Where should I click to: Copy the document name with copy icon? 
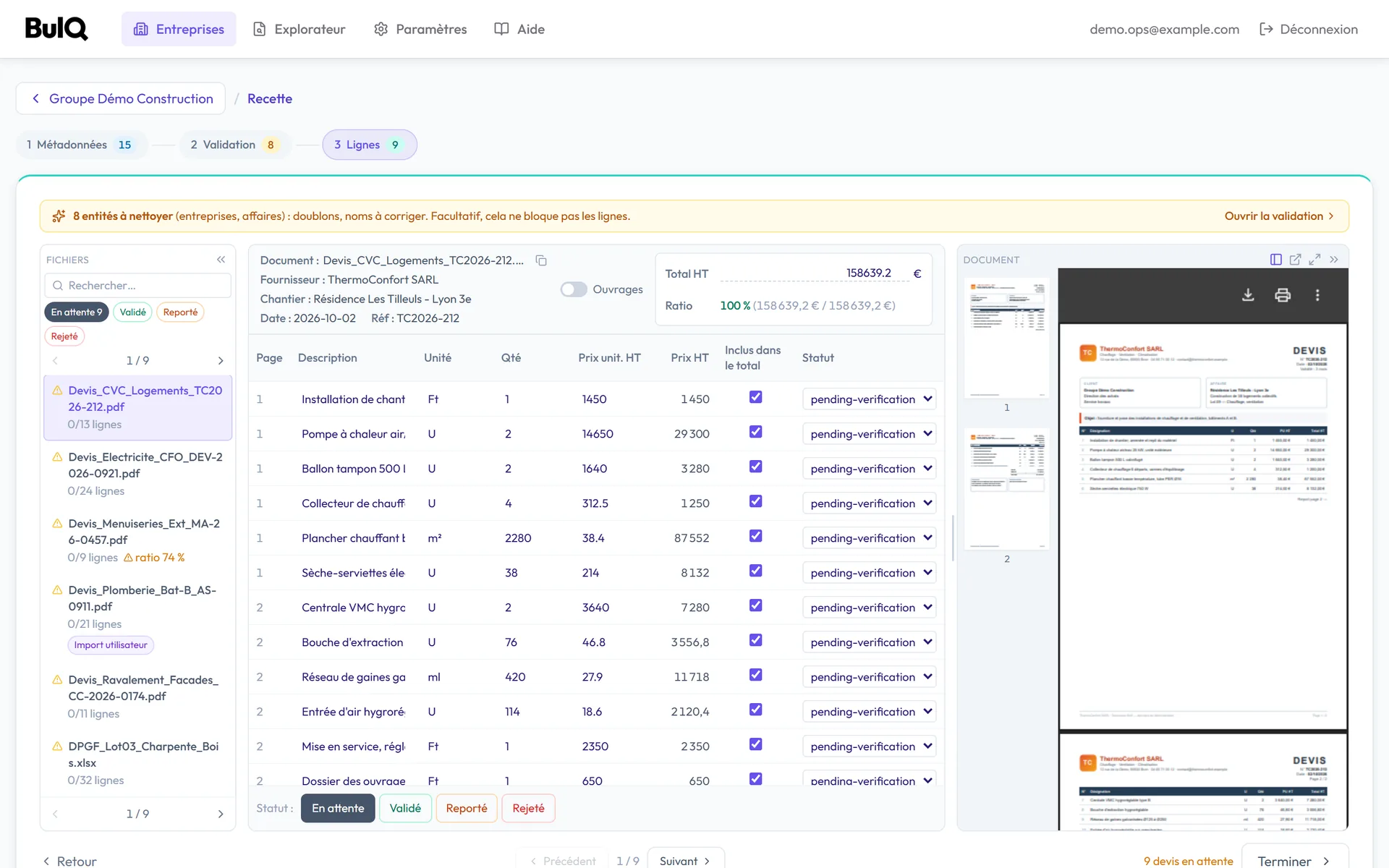[540, 260]
